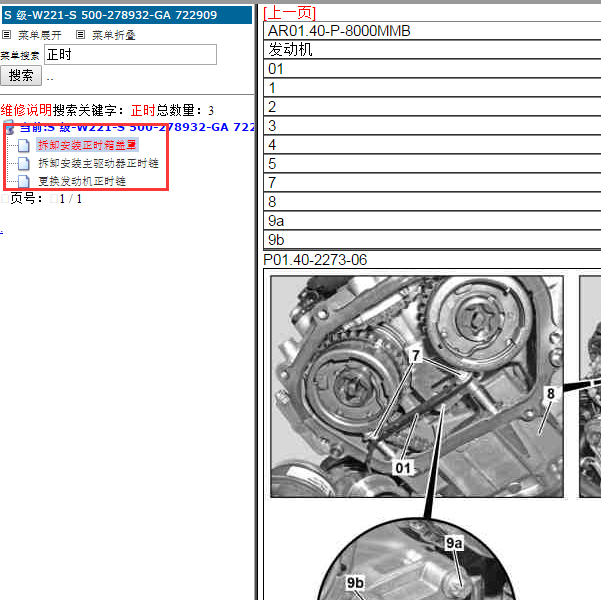Click callout label 9a in the inset

pyautogui.click(x=454, y=542)
